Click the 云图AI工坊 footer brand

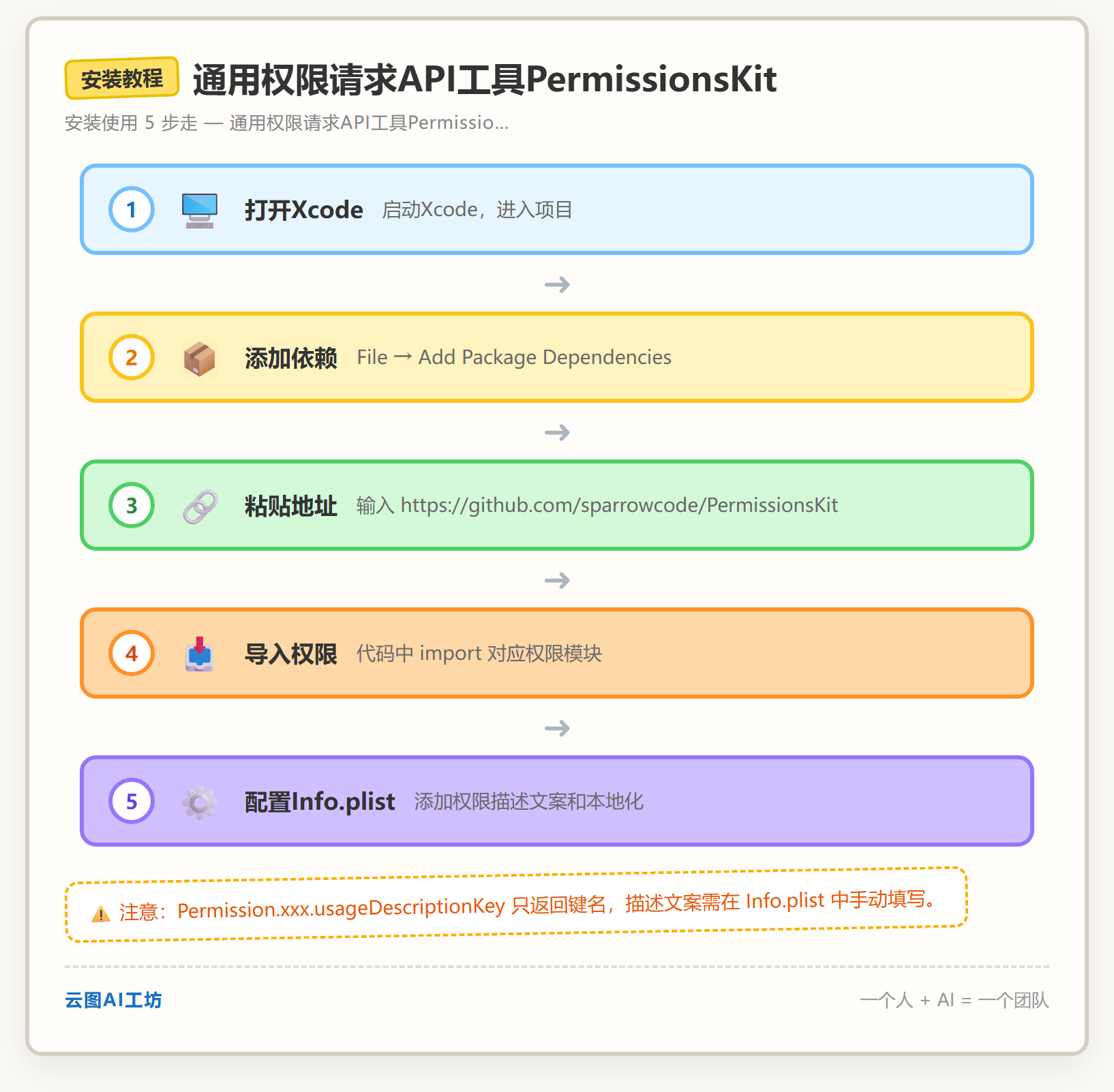[x=113, y=1000]
